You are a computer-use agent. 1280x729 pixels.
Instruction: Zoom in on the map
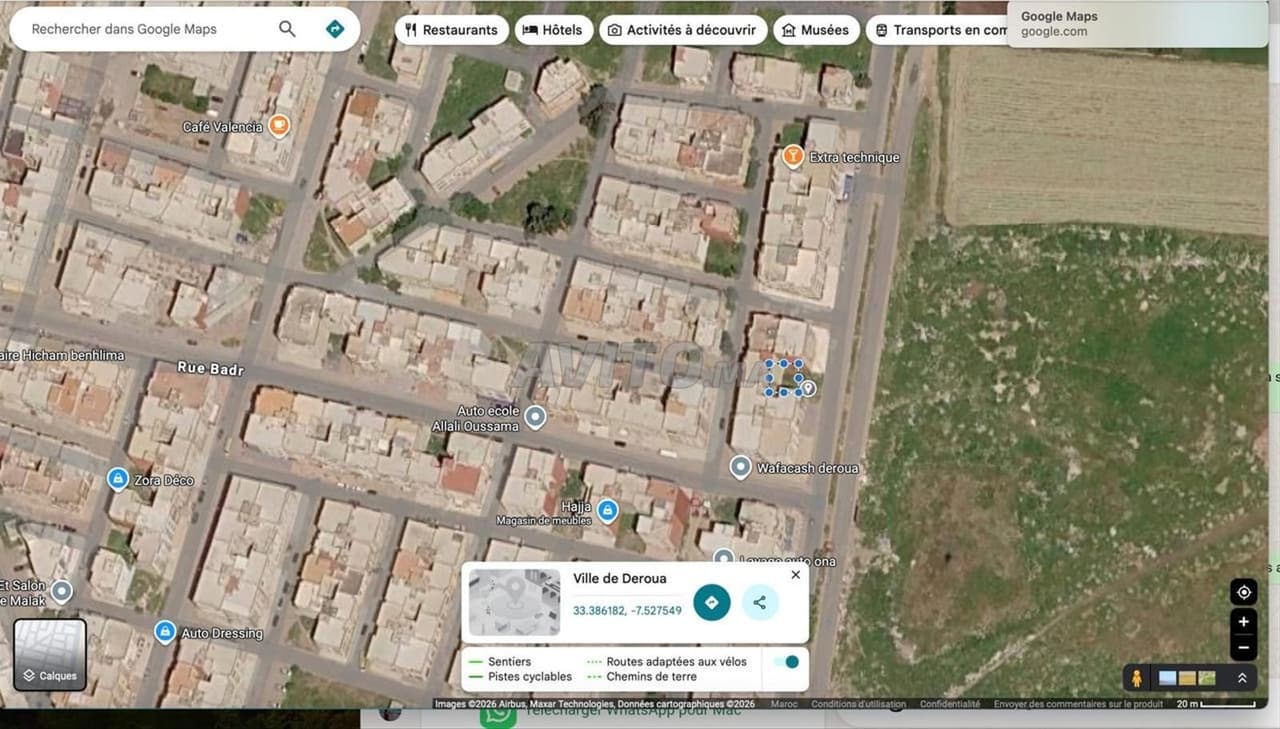pyautogui.click(x=1244, y=621)
